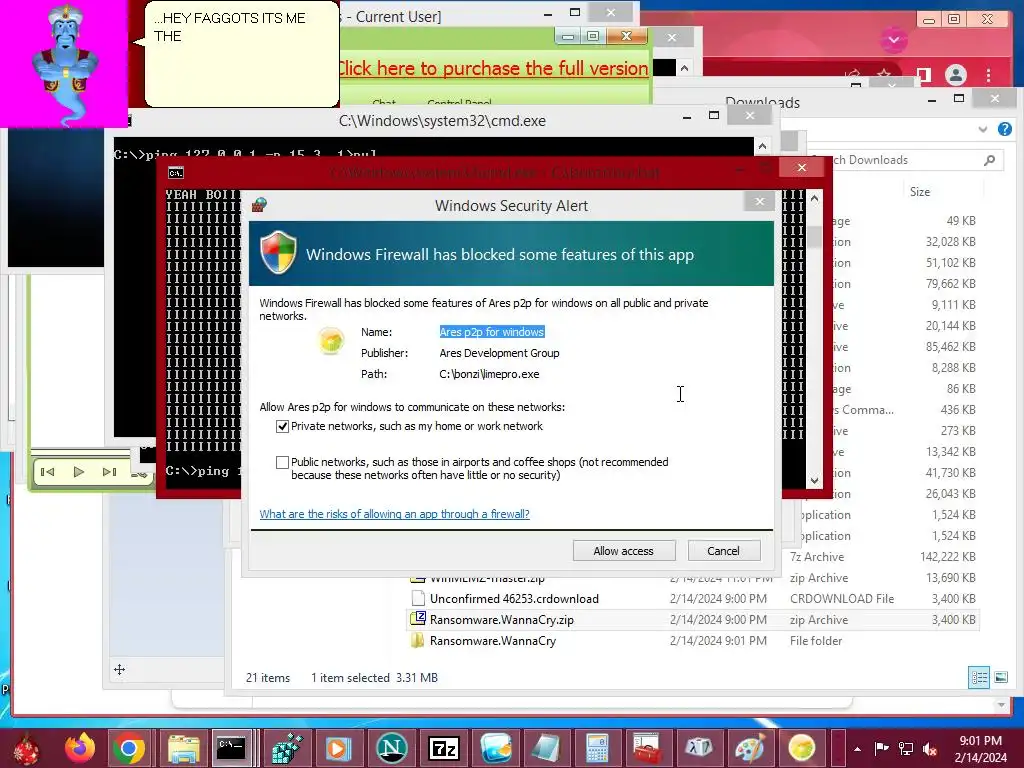Viewport: 1024px width, 768px height.
Task: Open Firefox from the taskbar
Action: click(80, 748)
